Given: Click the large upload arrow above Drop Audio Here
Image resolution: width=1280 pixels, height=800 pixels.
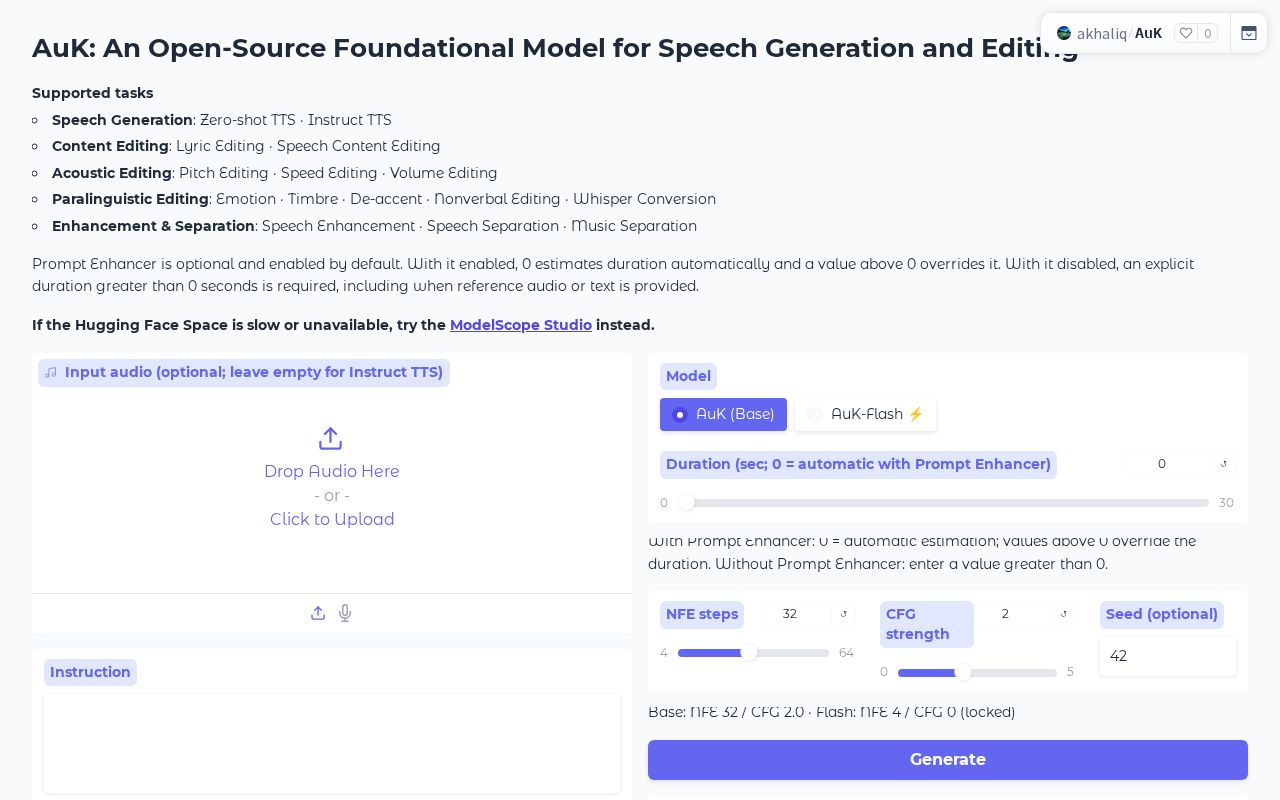Looking at the screenshot, I should click(x=331, y=439).
